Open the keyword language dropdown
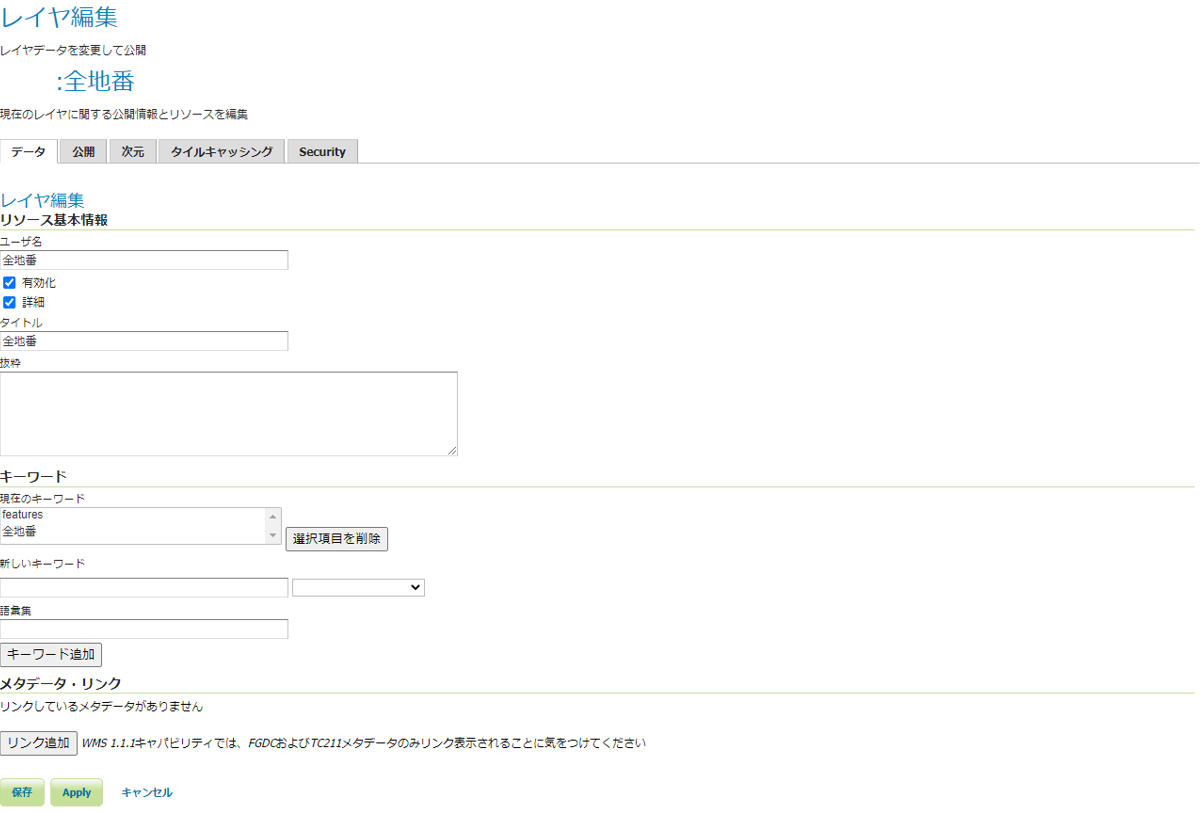Viewport: 1201px width, 813px height. (x=358, y=588)
